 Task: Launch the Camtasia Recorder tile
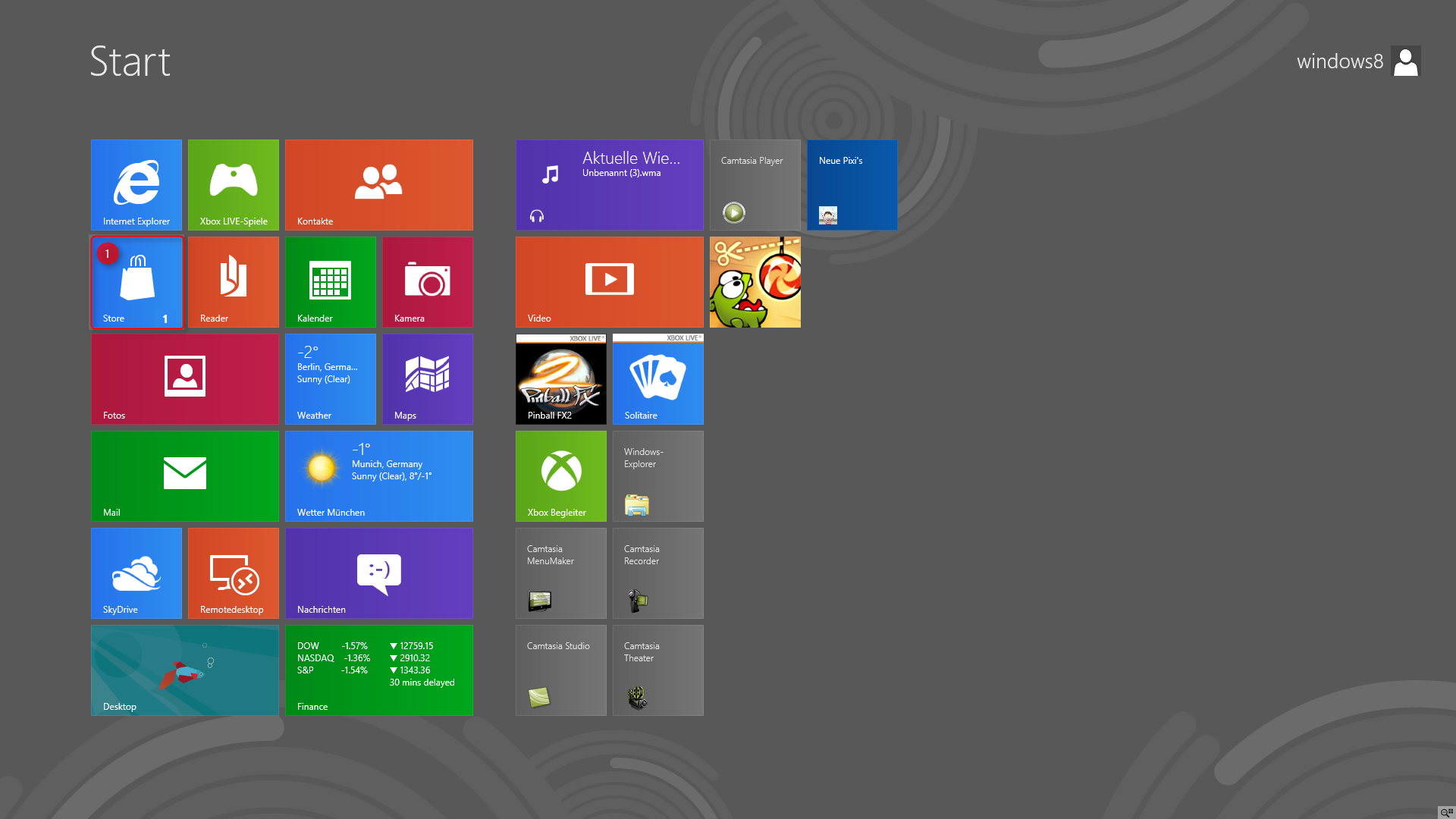point(658,573)
